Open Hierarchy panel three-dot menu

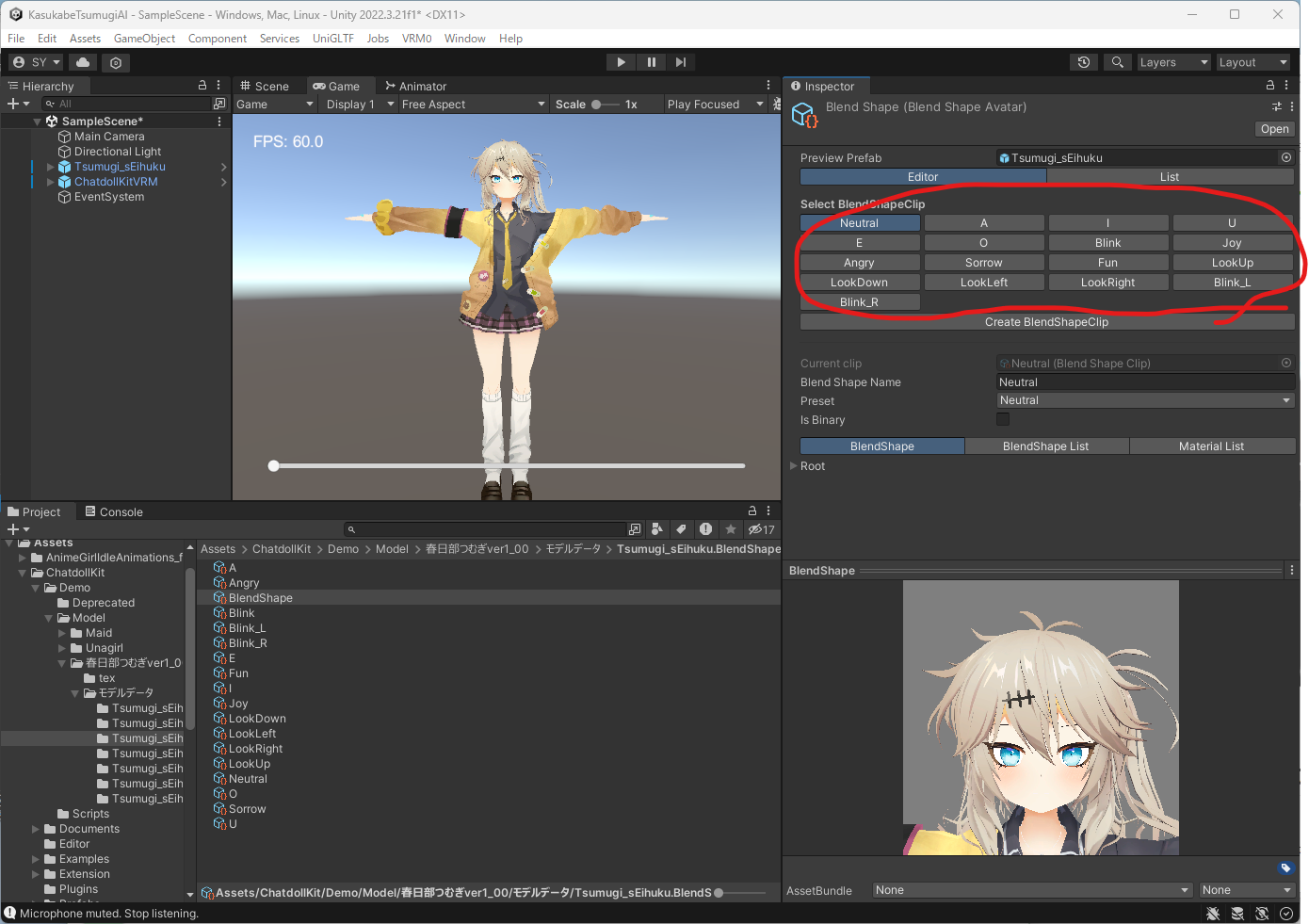coord(218,85)
